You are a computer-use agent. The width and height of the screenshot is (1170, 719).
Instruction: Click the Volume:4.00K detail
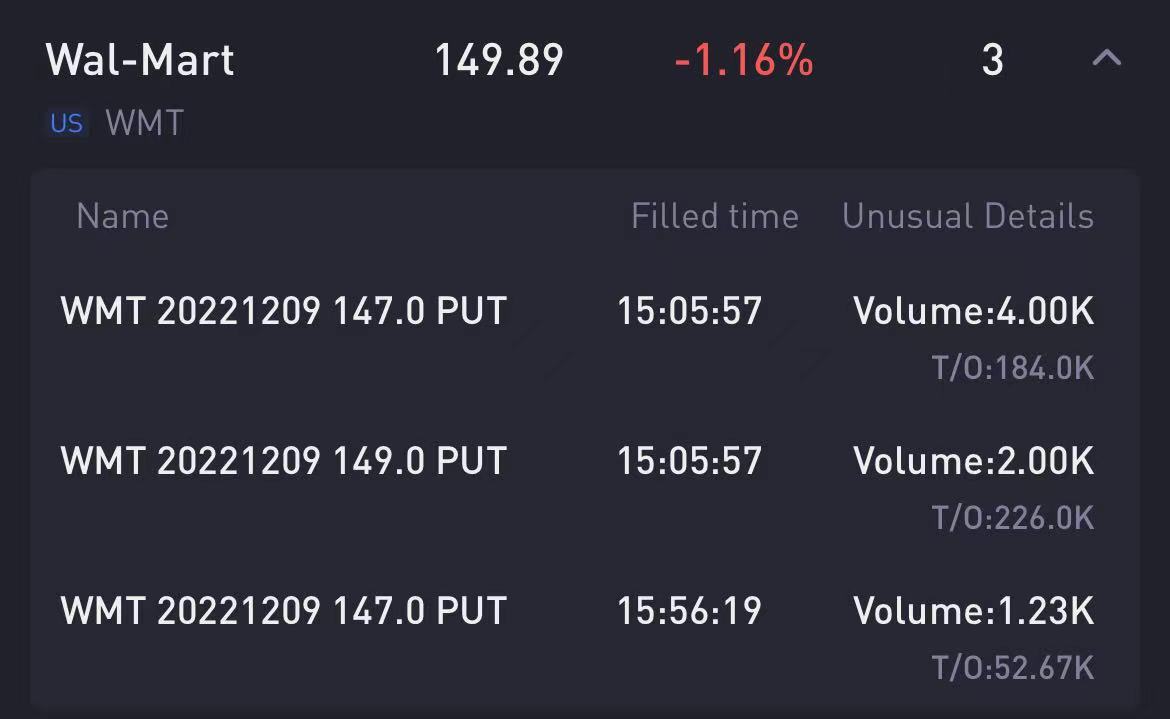click(974, 311)
